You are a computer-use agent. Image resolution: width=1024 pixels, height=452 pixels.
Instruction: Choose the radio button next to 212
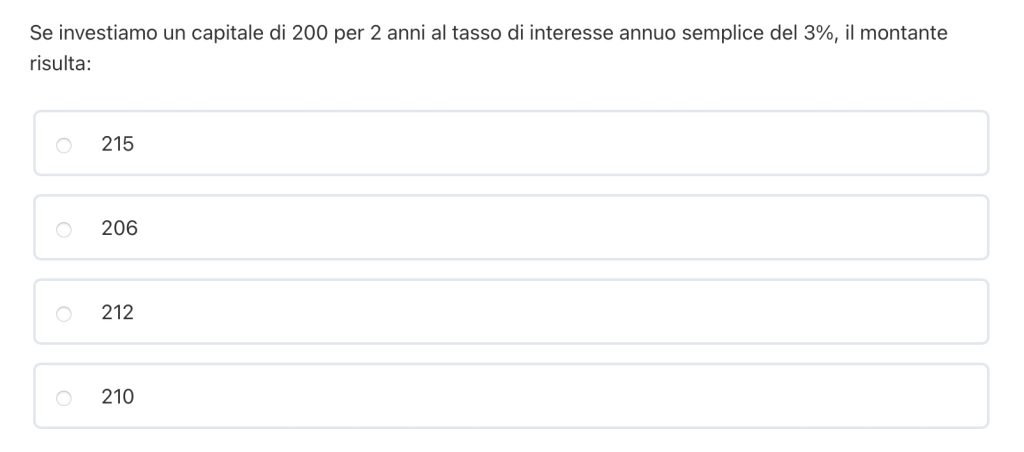tap(64, 314)
